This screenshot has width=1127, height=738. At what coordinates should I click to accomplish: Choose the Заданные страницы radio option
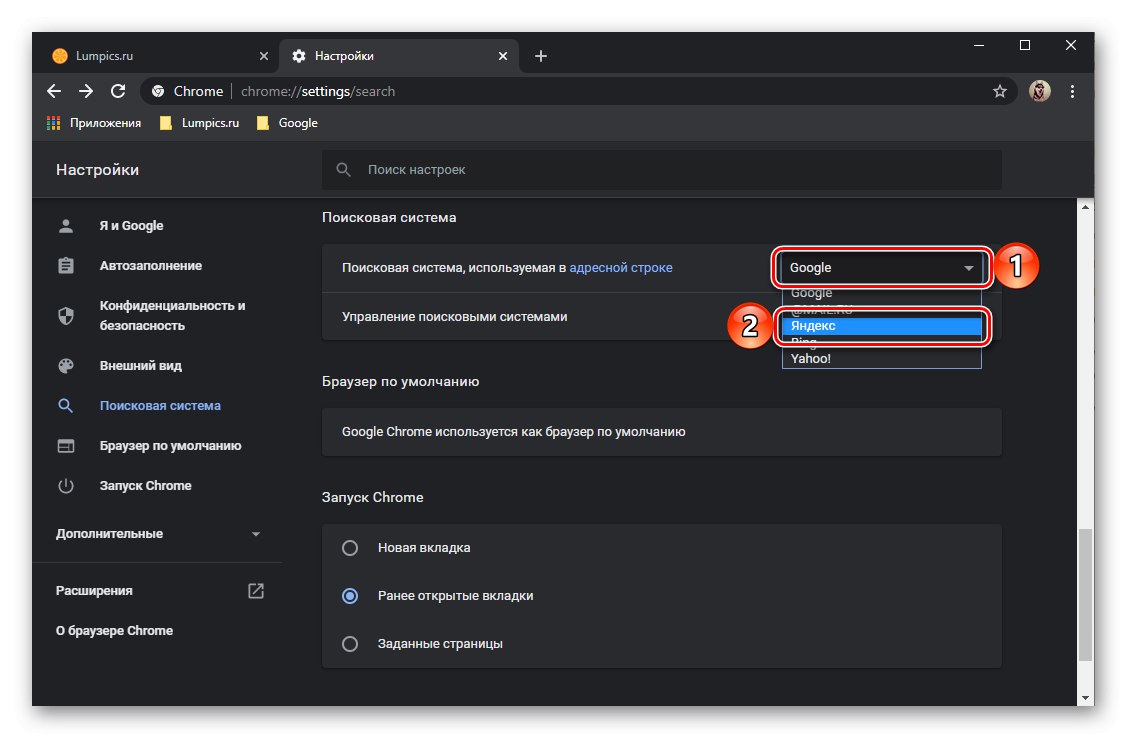350,644
